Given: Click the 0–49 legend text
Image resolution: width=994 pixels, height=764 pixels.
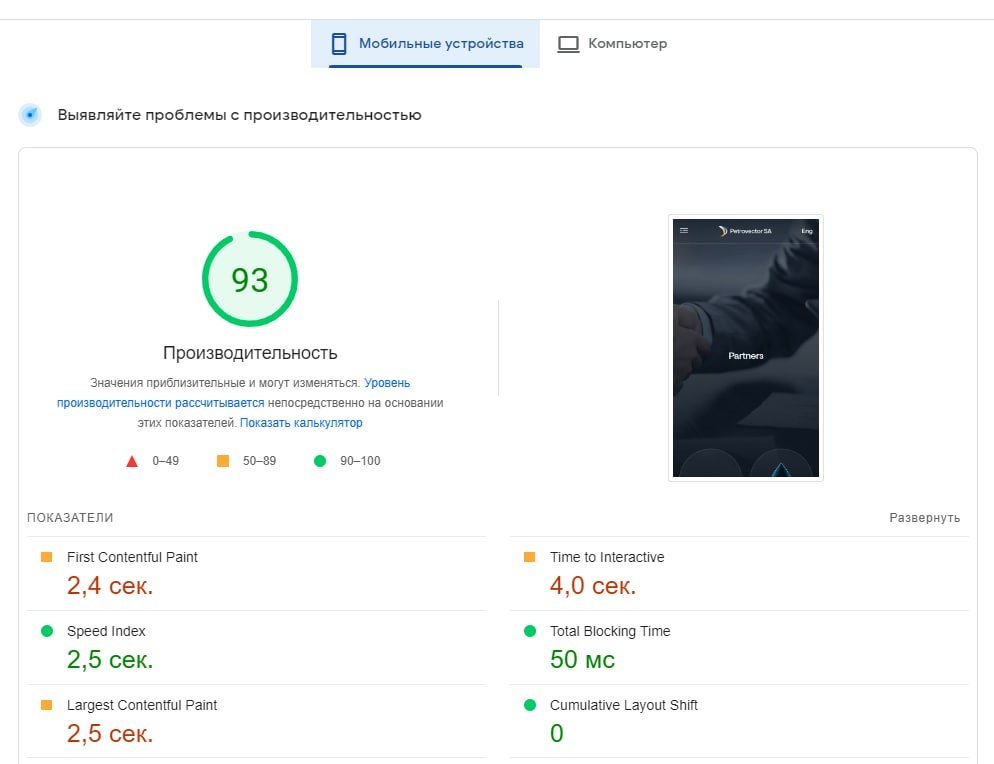Looking at the screenshot, I should point(165,461).
